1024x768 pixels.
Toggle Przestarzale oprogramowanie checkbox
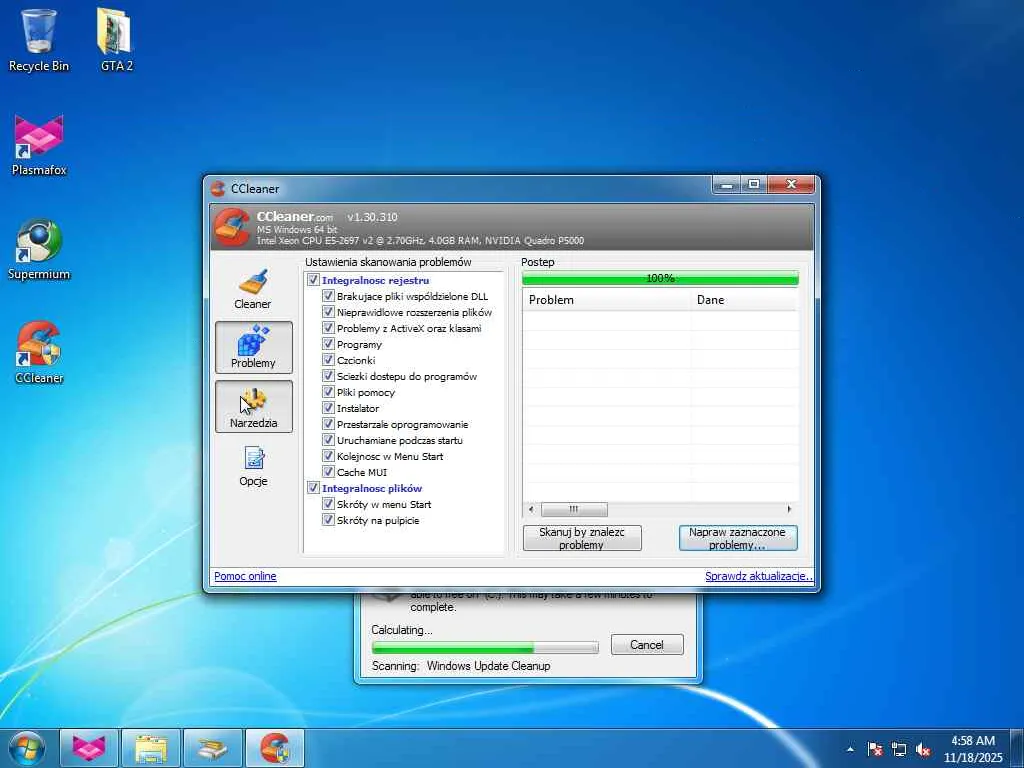pos(328,424)
